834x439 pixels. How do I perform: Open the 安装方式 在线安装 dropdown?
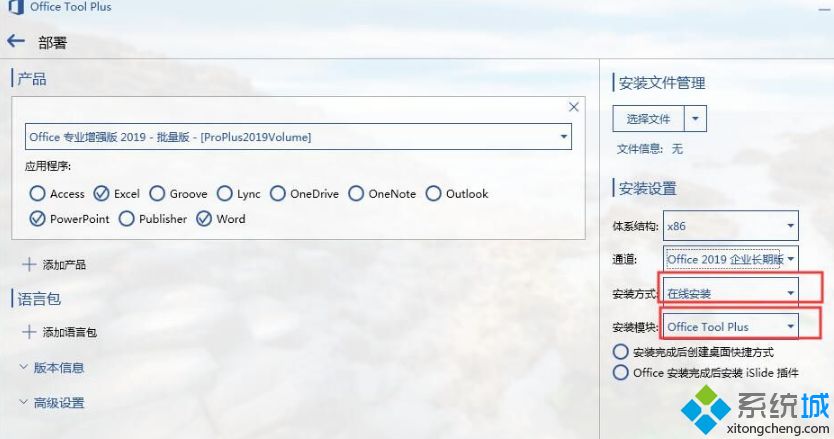[x=730, y=293]
